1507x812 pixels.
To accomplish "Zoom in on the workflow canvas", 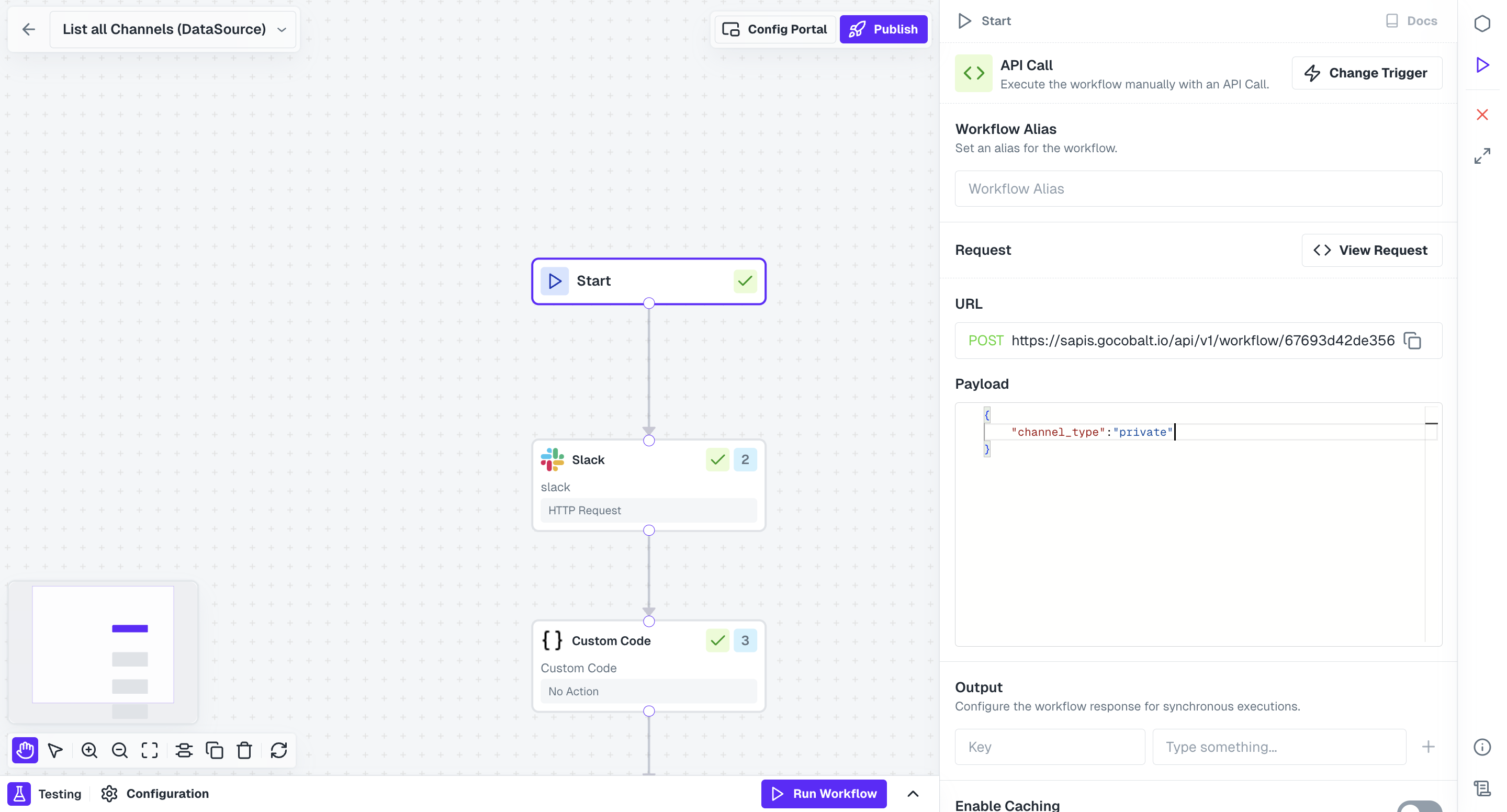I will point(89,750).
